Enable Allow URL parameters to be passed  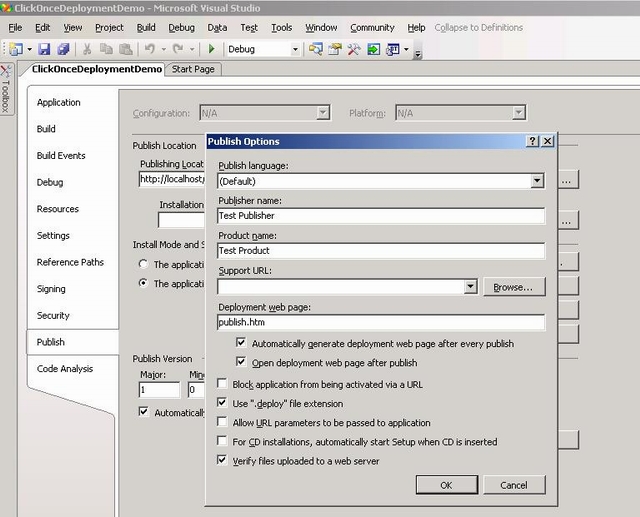[x=222, y=422]
